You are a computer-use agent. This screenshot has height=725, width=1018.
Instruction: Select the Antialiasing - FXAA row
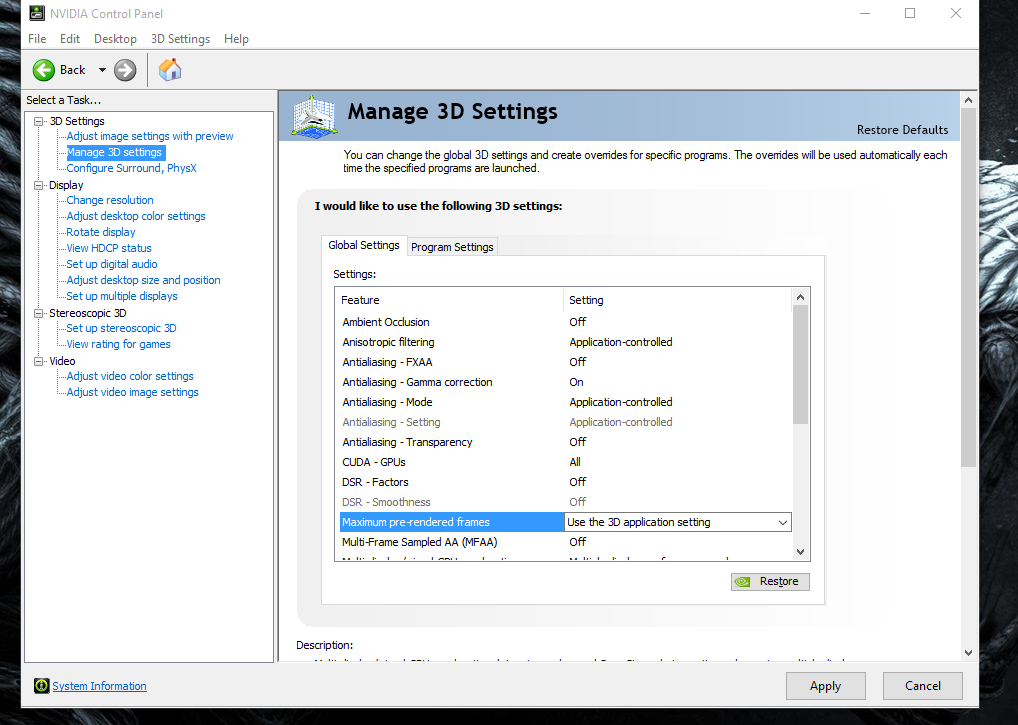tap(565, 362)
